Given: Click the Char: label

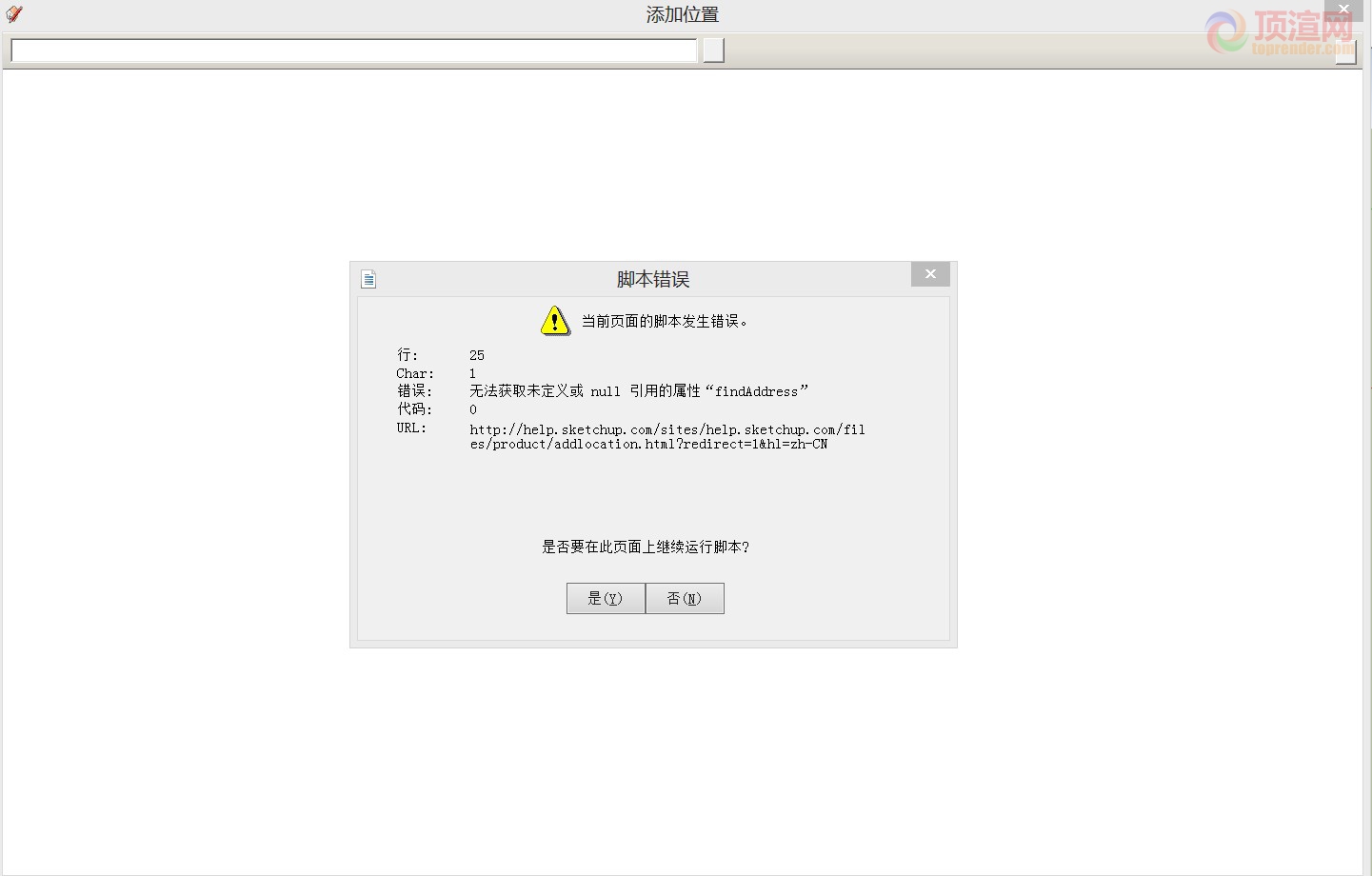Looking at the screenshot, I should click(x=415, y=373).
